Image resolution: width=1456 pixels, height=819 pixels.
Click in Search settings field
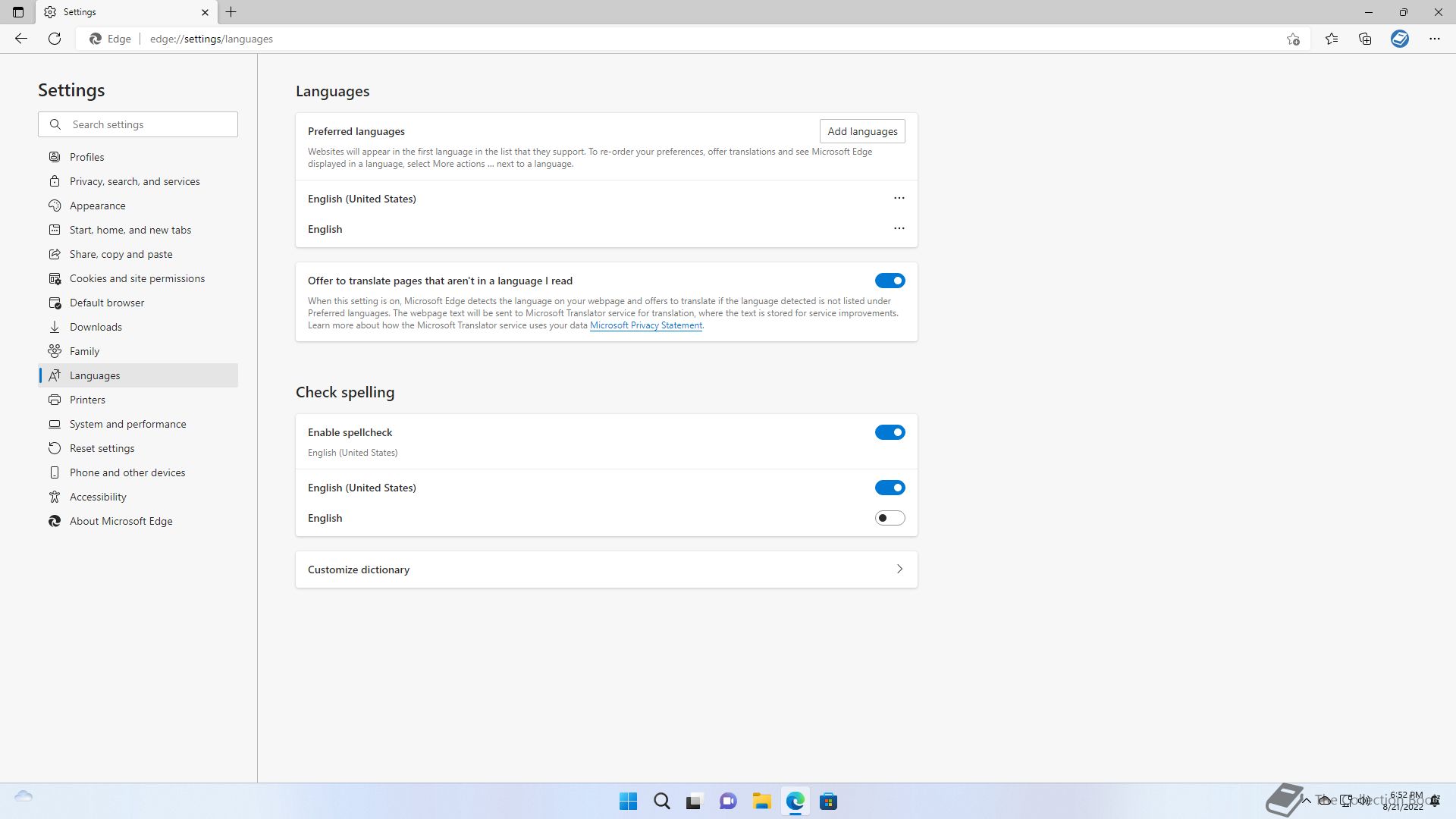[138, 124]
